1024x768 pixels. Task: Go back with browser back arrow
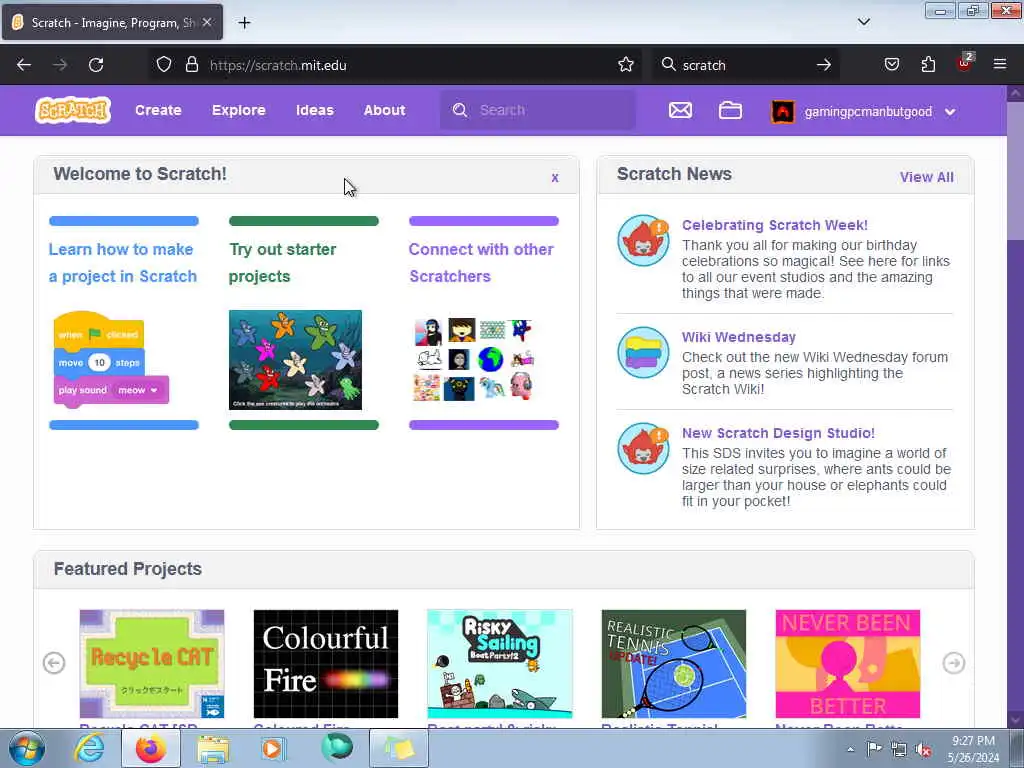tap(24, 65)
